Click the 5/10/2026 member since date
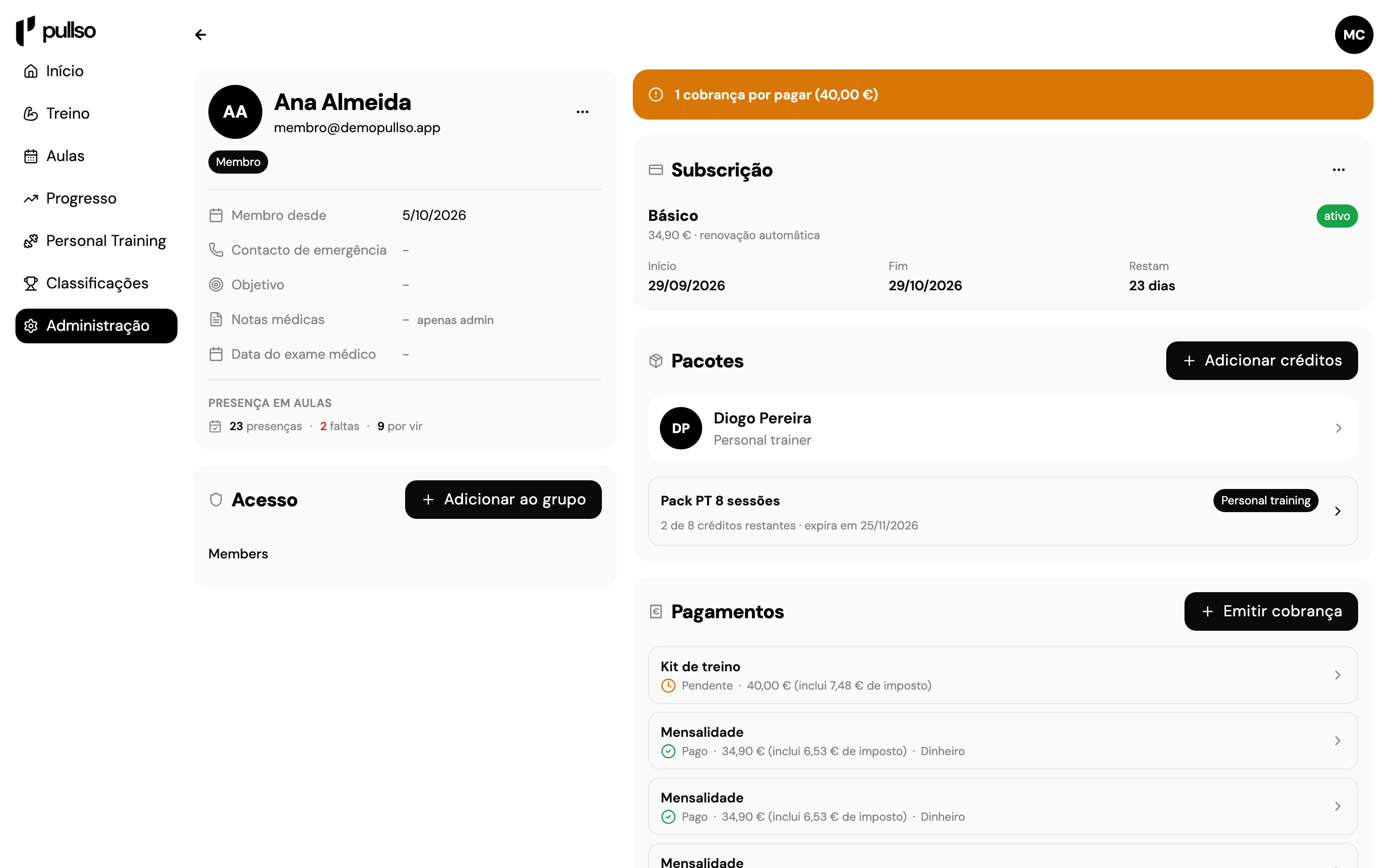This screenshot has width=1389, height=868. tap(434, 215)
